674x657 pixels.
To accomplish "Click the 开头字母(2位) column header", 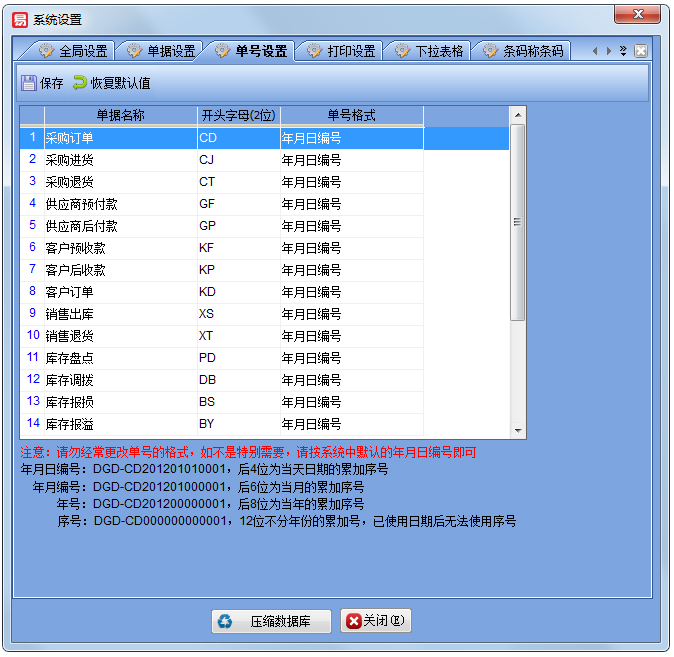I will [x=239, y=116].
